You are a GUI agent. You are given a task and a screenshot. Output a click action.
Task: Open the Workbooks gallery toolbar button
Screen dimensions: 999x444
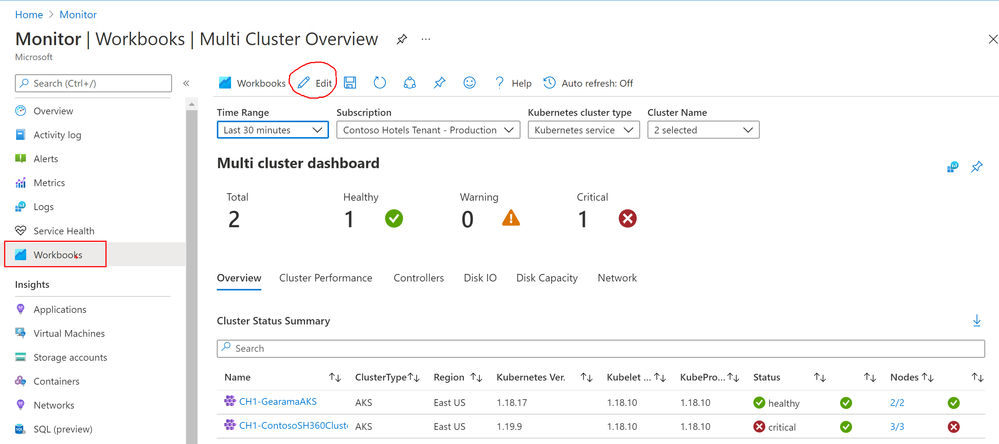pos(252,83)
